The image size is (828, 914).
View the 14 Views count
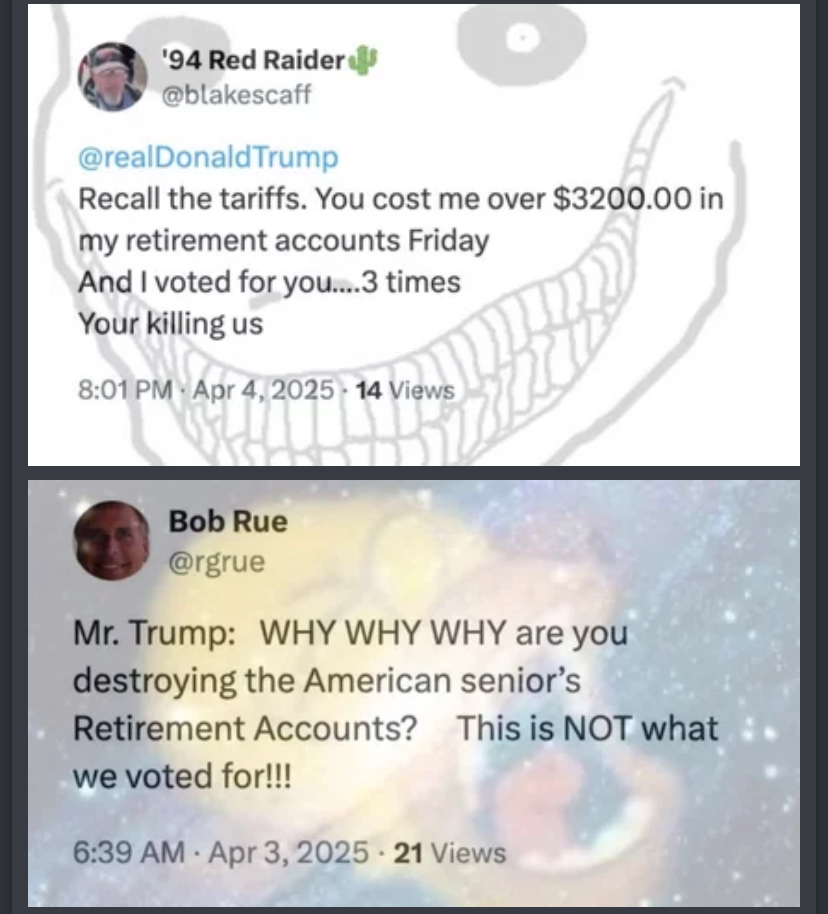pyautogui.click(x=405, y=390)
